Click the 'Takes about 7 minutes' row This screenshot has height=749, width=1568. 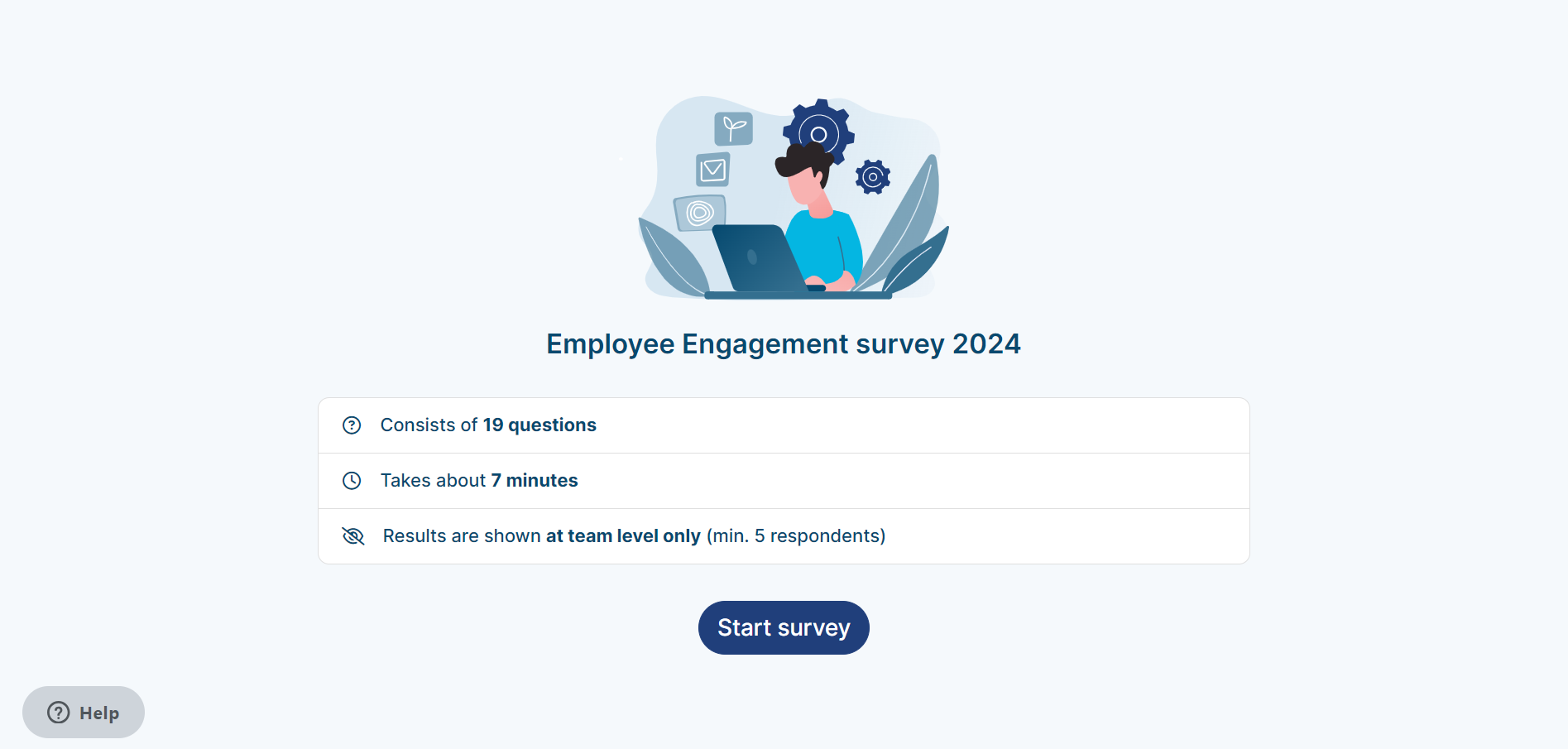pyautogui.click(x=784, y=481)
